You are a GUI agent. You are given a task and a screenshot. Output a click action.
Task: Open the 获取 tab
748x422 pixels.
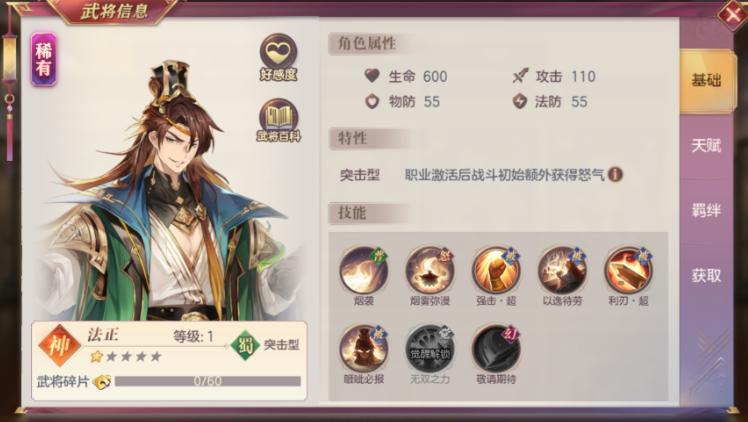[x=706, y=275]
